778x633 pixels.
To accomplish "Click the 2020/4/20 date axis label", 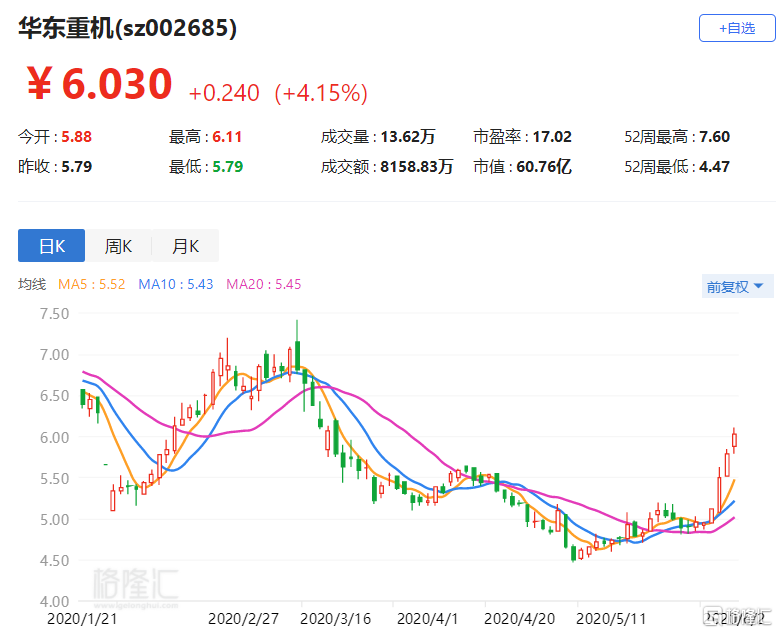I will coord(519,619).
